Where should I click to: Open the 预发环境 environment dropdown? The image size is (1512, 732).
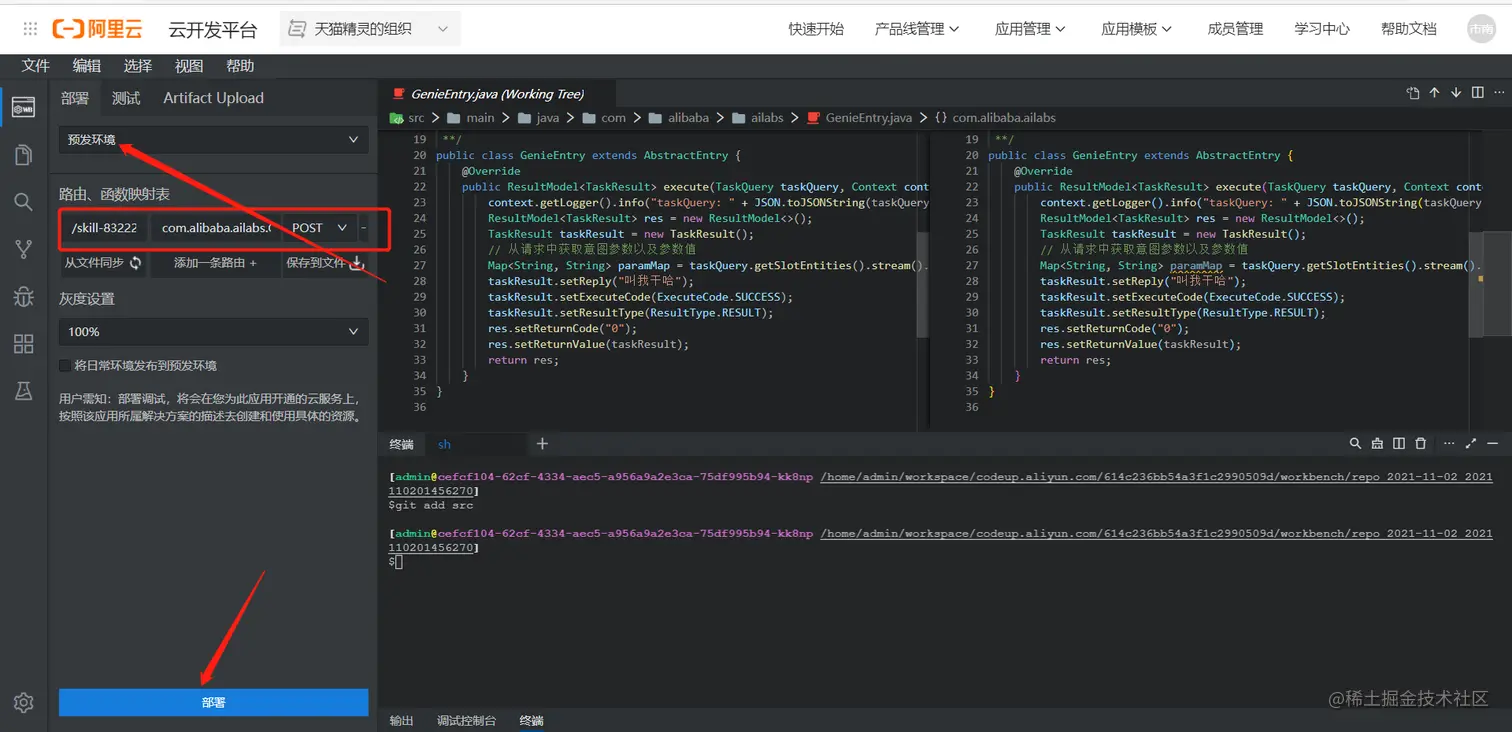[x=213, y=140]
